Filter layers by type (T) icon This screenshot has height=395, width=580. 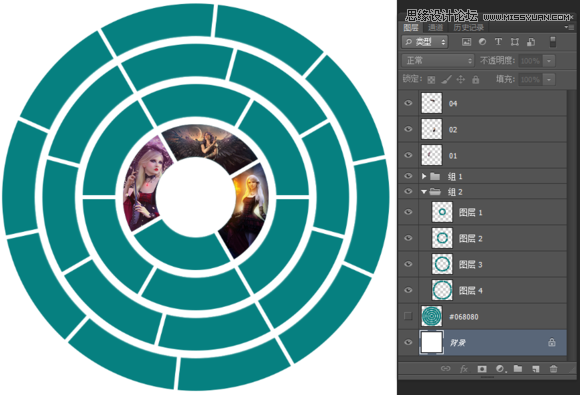(498, 42)
